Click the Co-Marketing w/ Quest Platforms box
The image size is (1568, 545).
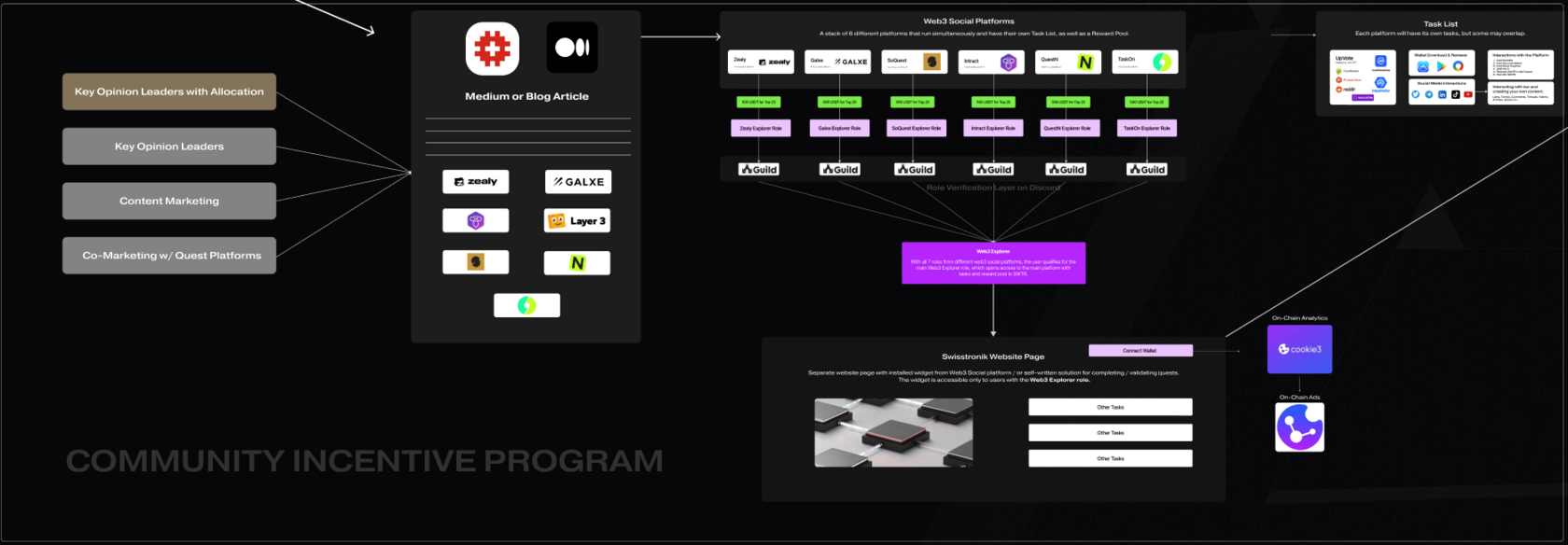pyautogui.click(x=169, y=256)
